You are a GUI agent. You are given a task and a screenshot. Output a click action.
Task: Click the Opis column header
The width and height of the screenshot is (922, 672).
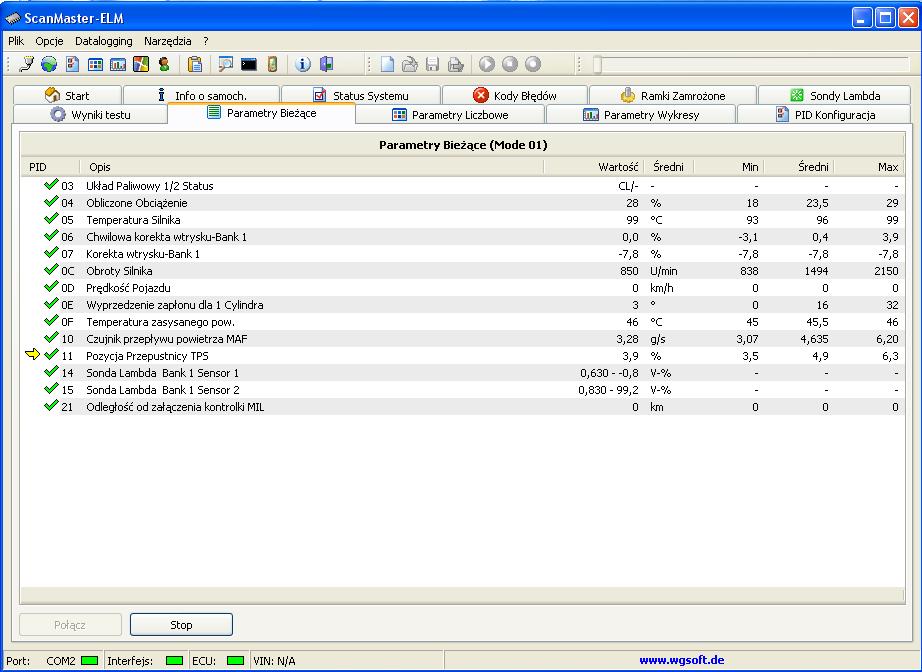[x=312, y=167]
